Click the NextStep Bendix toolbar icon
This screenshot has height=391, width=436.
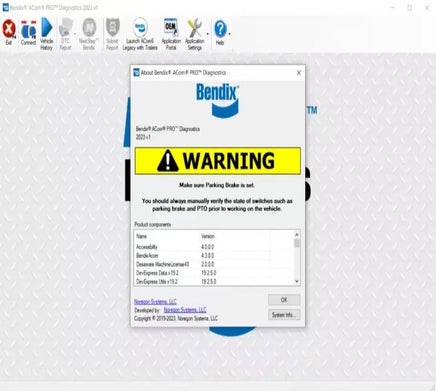pos(89,33)
